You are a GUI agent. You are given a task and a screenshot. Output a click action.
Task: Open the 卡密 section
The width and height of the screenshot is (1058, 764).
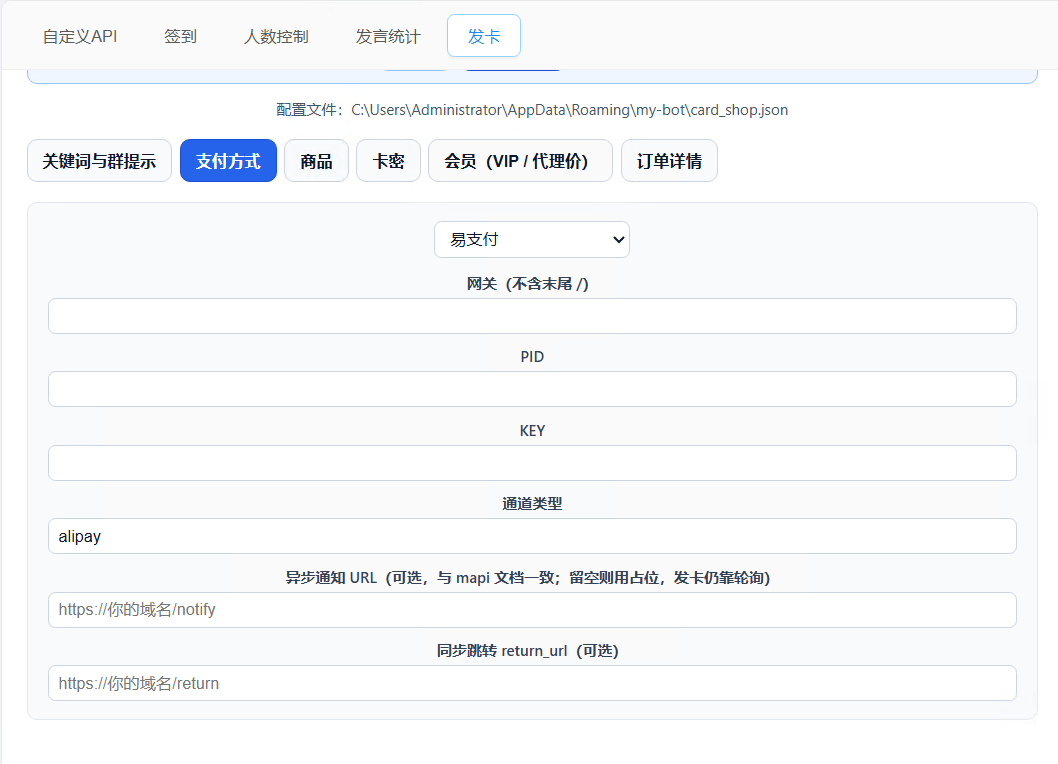pos(388,161)
